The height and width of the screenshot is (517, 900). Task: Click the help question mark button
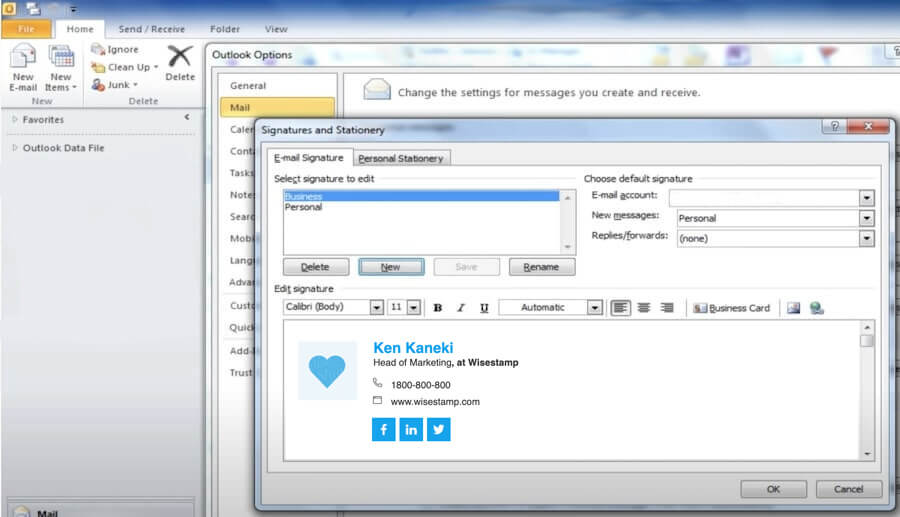[835, 126]
